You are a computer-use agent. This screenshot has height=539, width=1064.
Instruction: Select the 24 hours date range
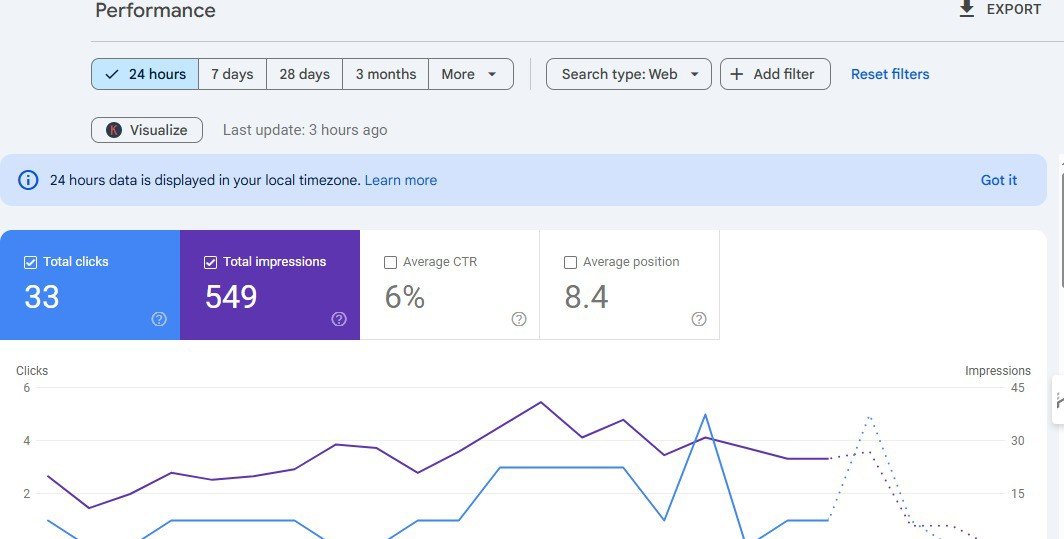pyautogui.click(x=145, y=74)
